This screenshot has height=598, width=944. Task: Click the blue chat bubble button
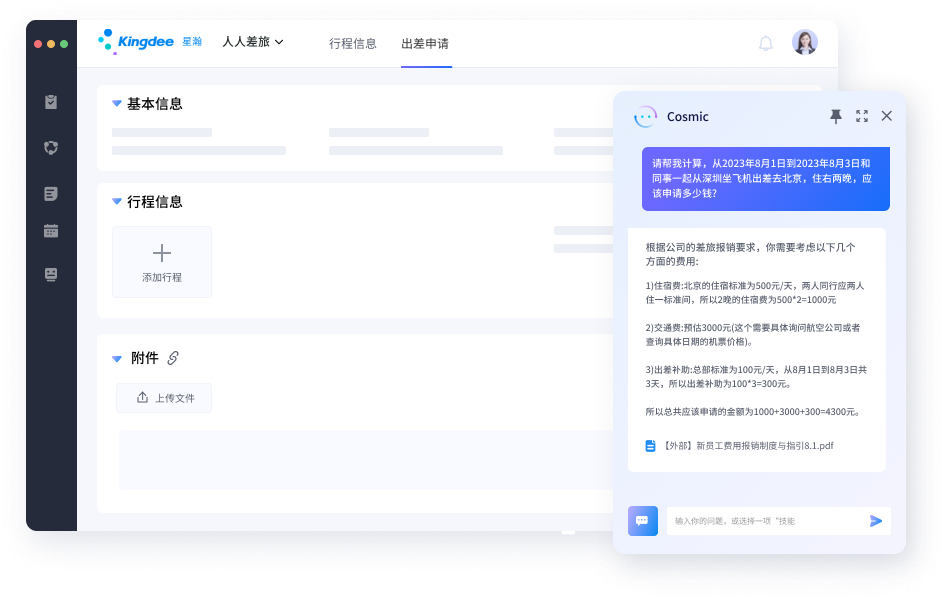642,521
